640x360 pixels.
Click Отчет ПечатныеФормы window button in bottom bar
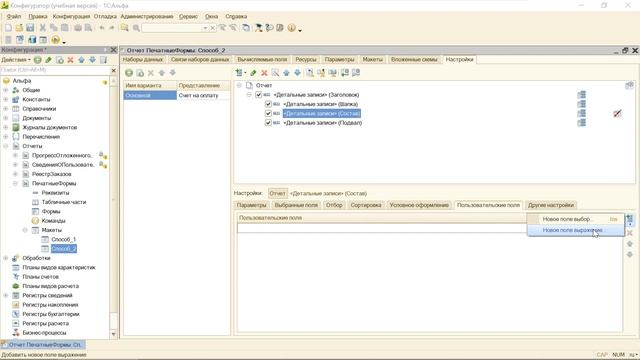pyautogui.click(x=43, y=345)
